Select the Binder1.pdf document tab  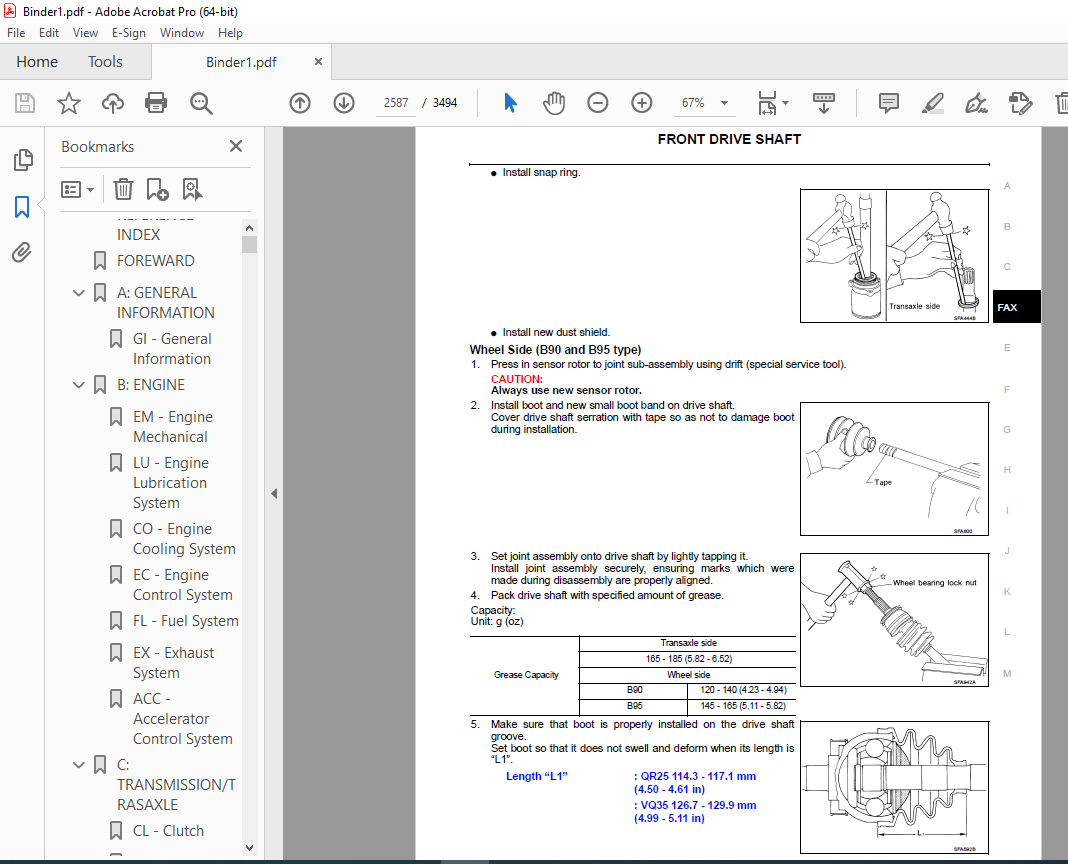click(241, 62)
